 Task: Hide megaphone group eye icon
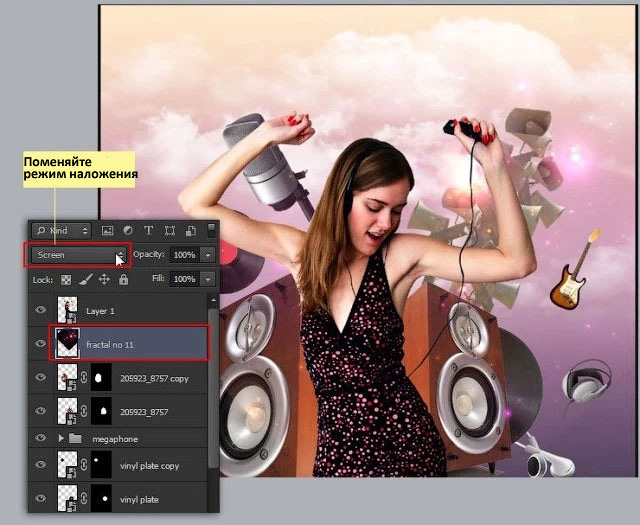40,438
